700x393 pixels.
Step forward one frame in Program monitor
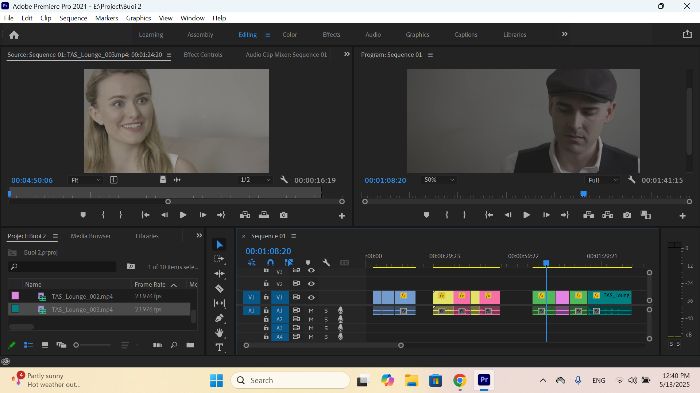coord(546,215)
